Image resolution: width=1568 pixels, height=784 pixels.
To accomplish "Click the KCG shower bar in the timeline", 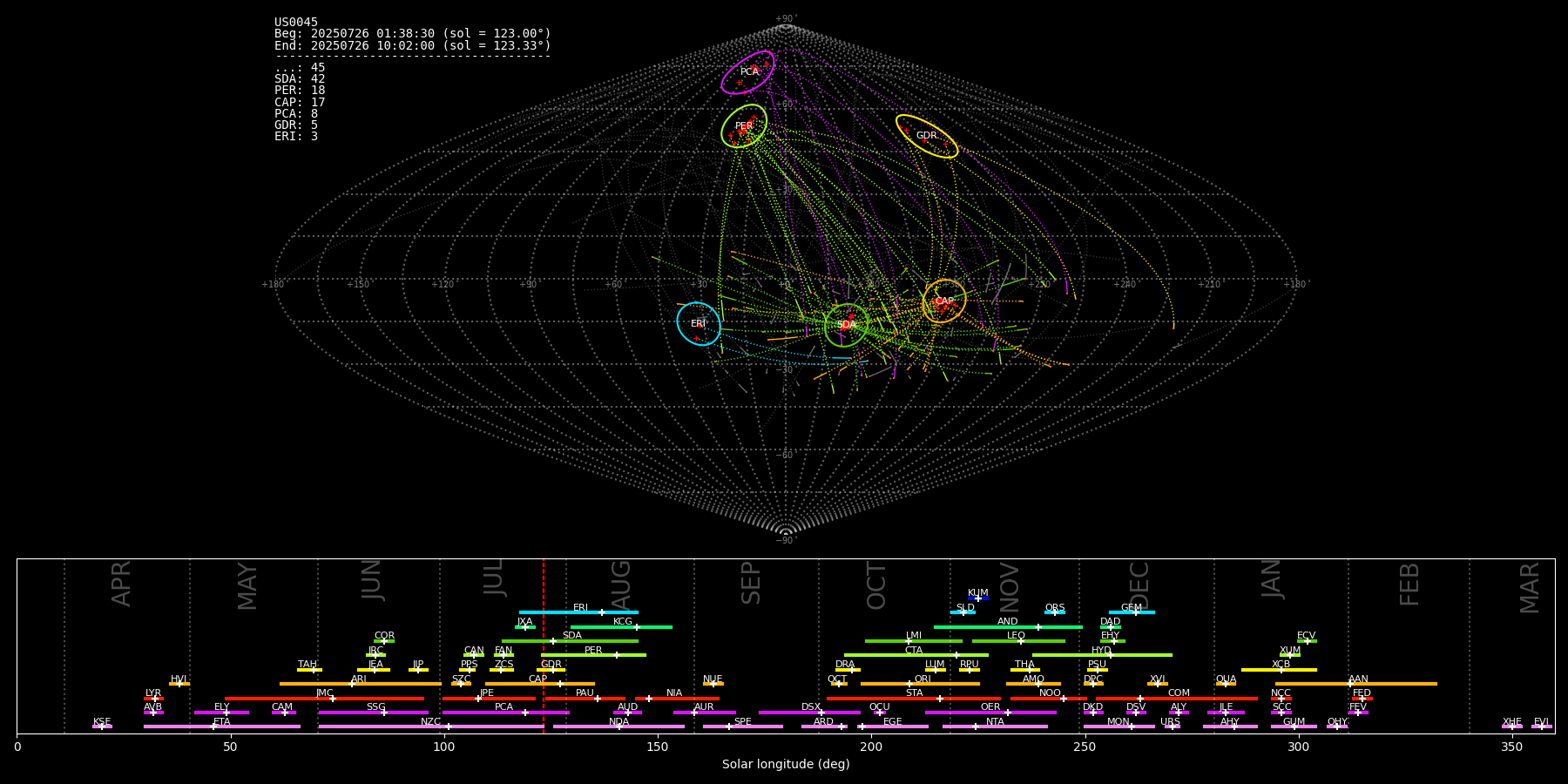I will click(x=621, y=626).
